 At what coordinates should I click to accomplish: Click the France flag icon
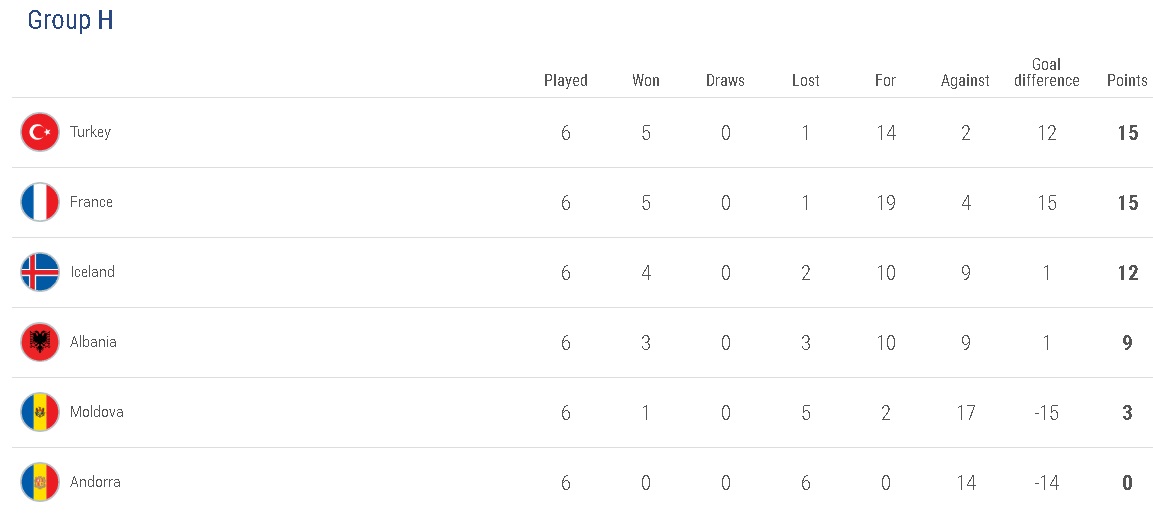tap(40, 202)
